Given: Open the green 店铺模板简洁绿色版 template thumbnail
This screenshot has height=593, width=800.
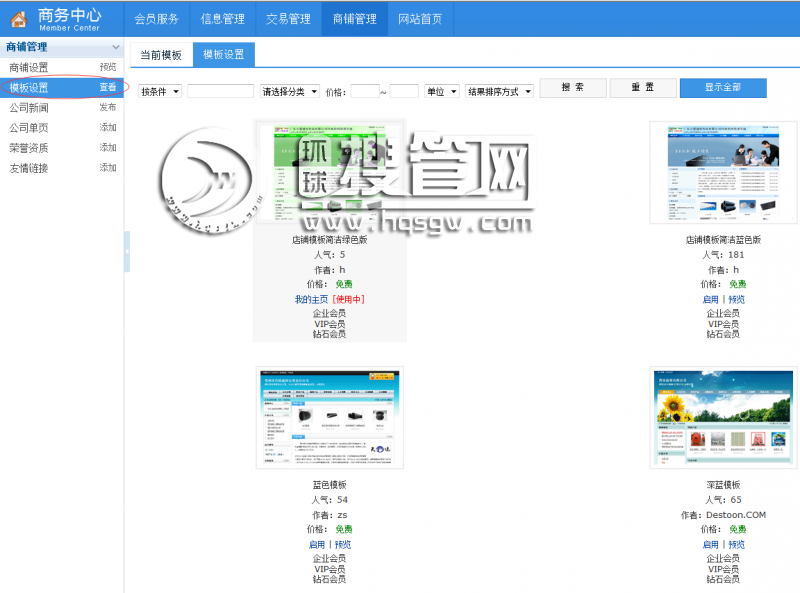Looking at the screenshot, I should pos(330,175).
